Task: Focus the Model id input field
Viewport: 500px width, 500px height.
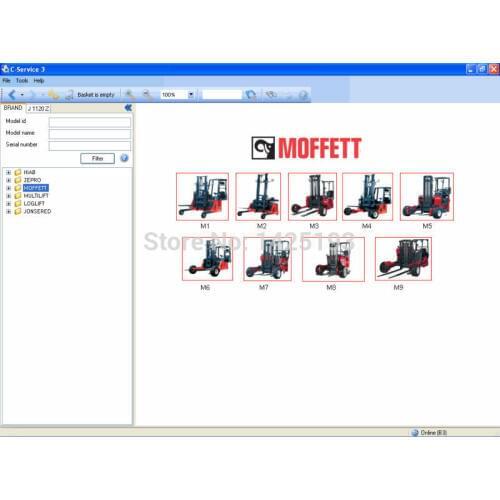Action: tap(90, 122)
